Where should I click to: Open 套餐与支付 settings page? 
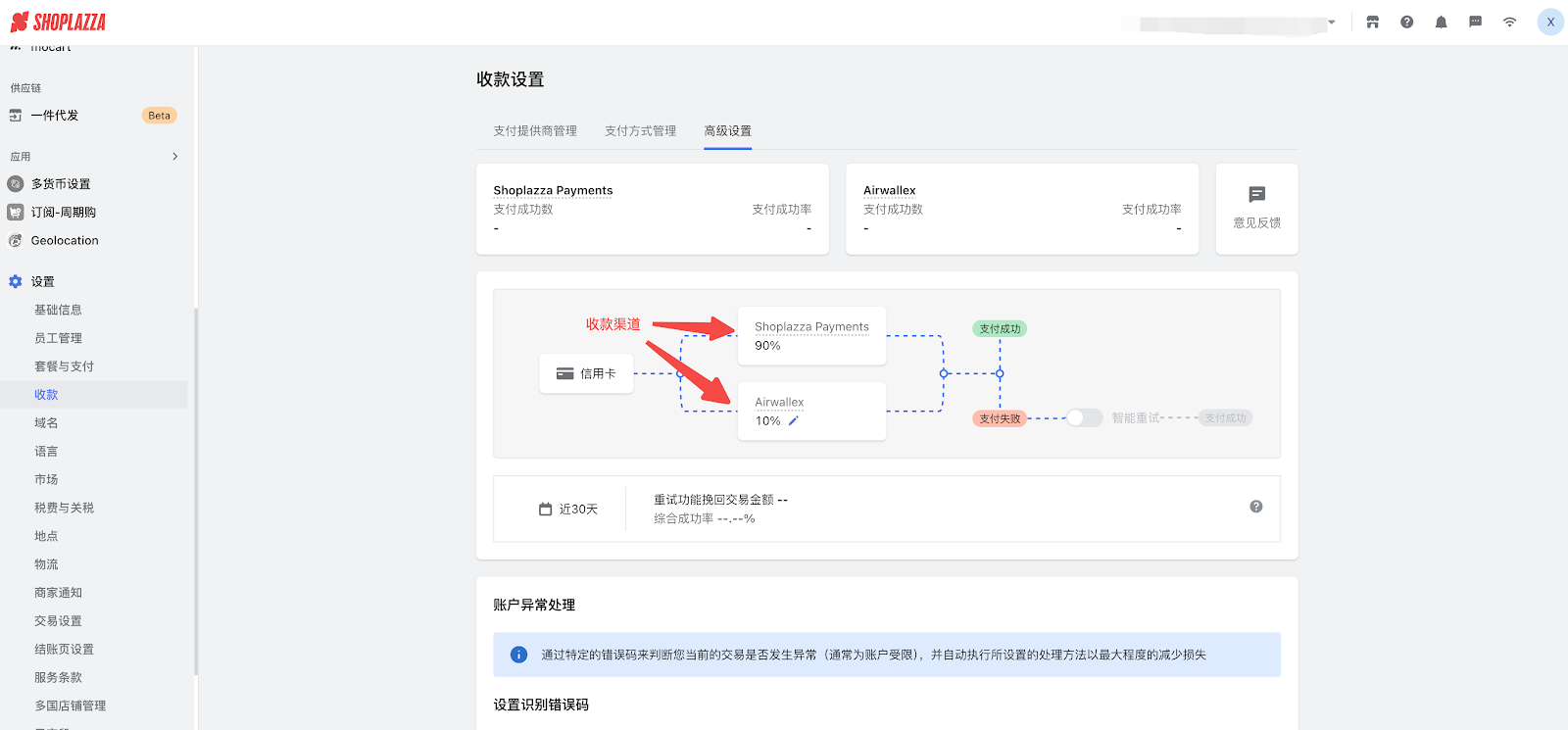click(x=64, y=366)
